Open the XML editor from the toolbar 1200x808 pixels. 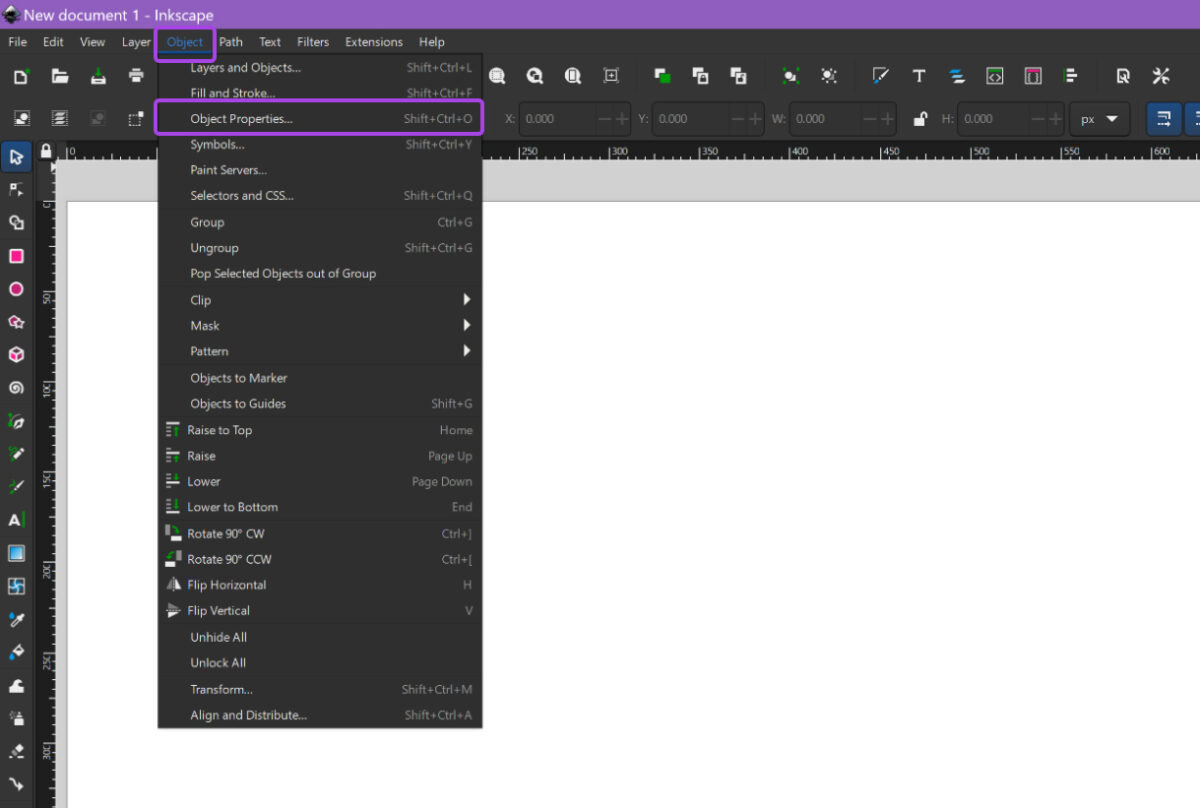994,75
